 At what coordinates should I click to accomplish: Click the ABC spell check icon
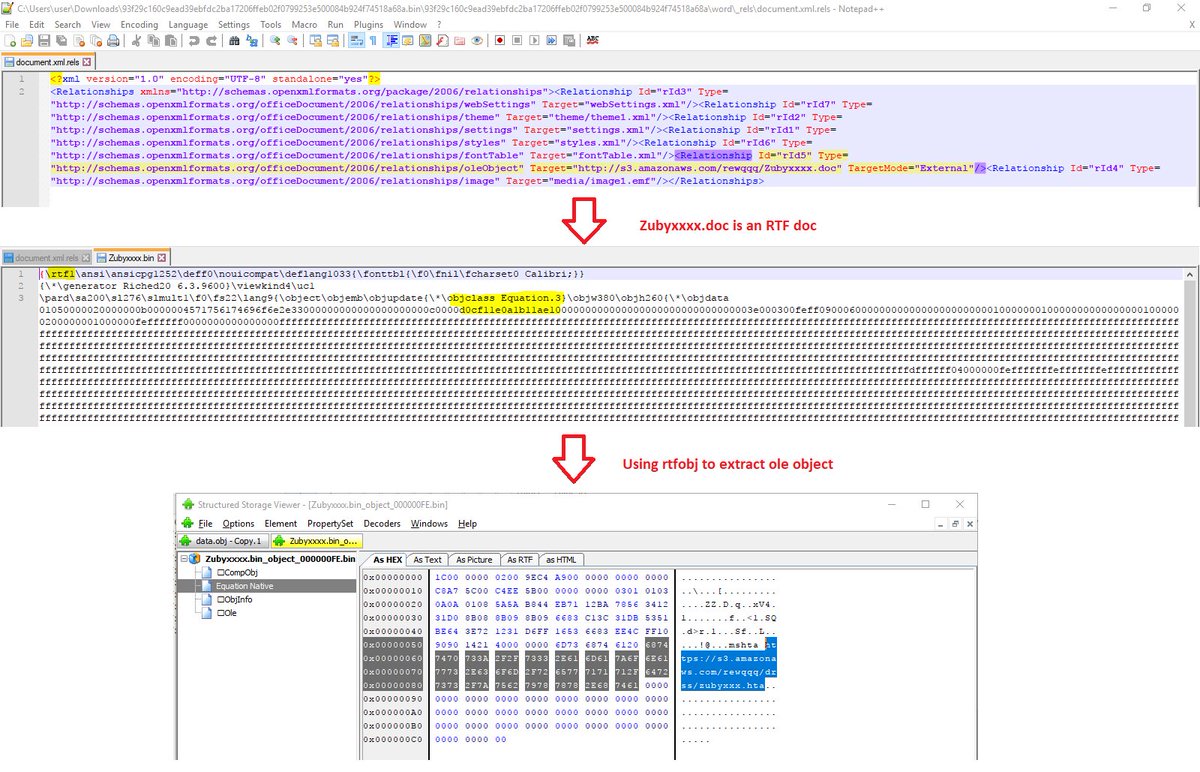593,40
